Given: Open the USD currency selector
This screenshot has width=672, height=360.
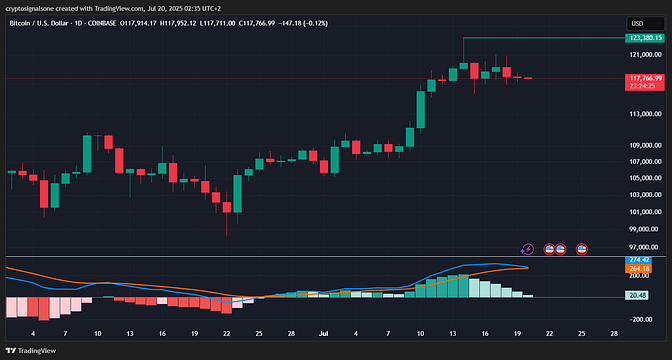Looking at the screenshot, I should point(645,24).
